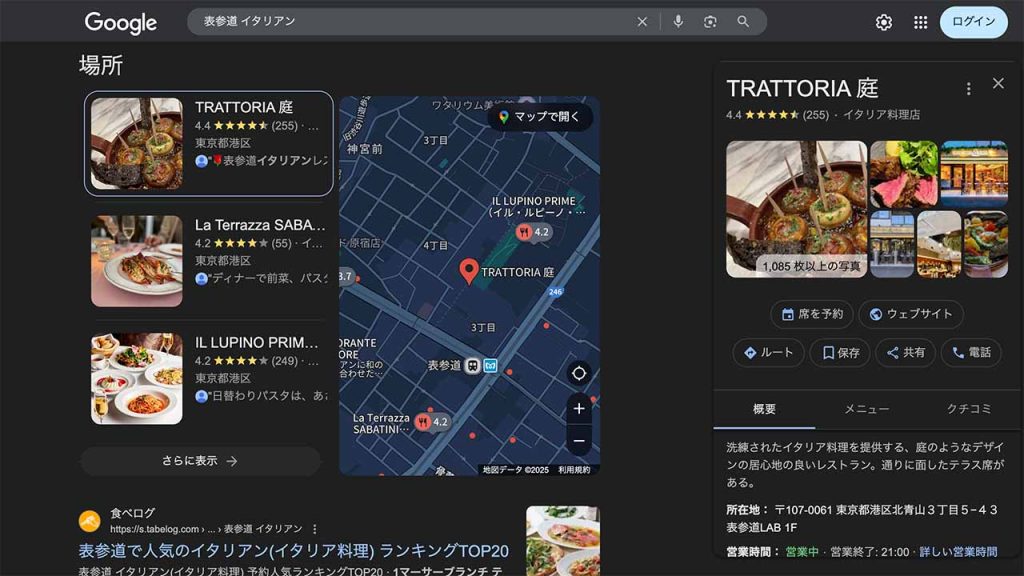Screen dimensions: 1024x576
Task: Click 表参道 station icon on map
Action: [472, 366]
